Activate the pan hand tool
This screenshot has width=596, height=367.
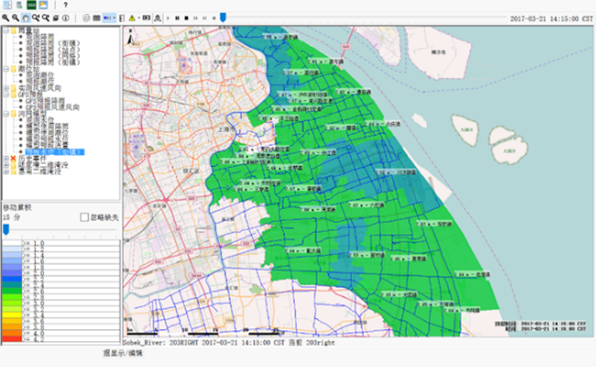coord(26,18)
